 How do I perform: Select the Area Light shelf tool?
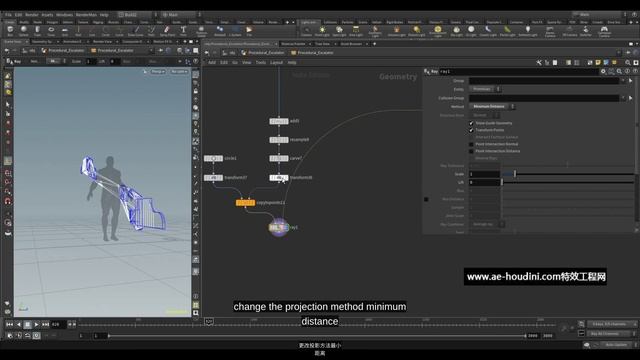[x=356, y=31]
